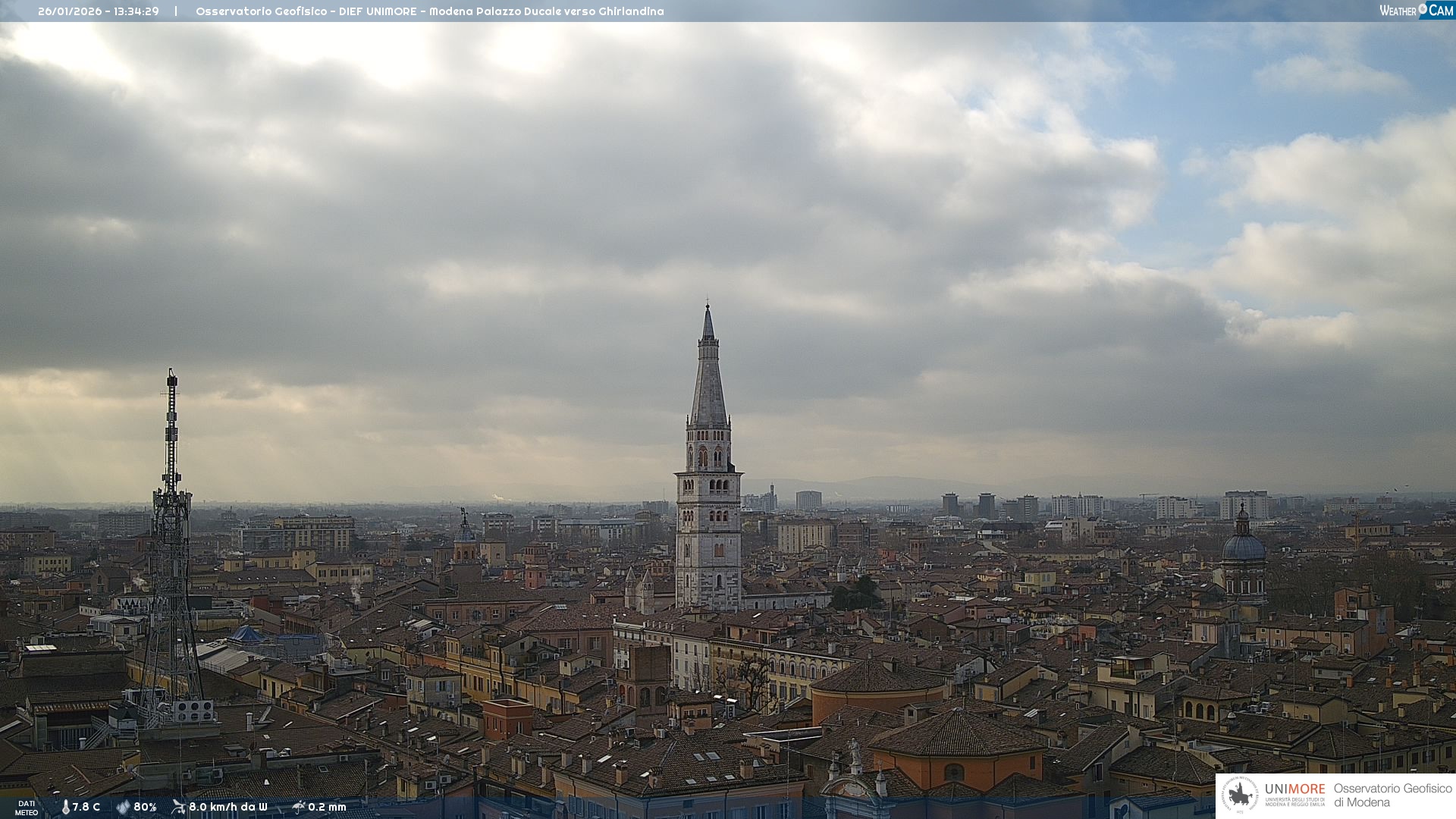Click the DATI METEO label
1456x819 pixels.
27,808
